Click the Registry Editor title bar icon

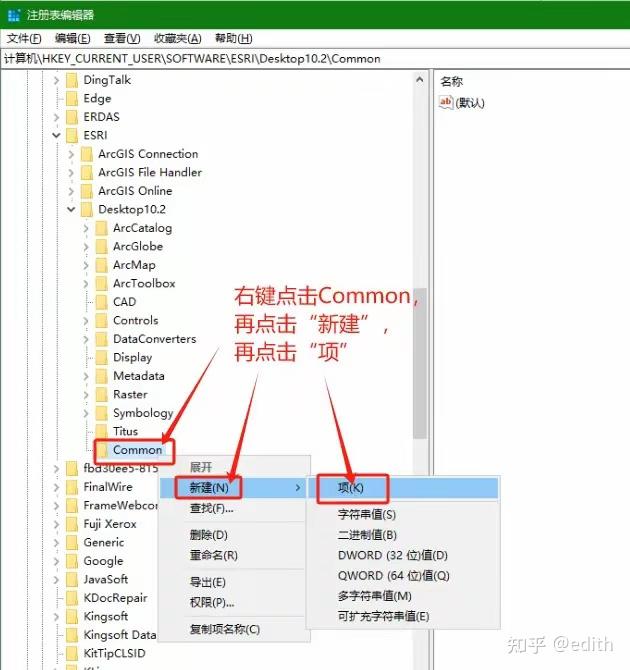pyautogui.click(x=14, y=15)
